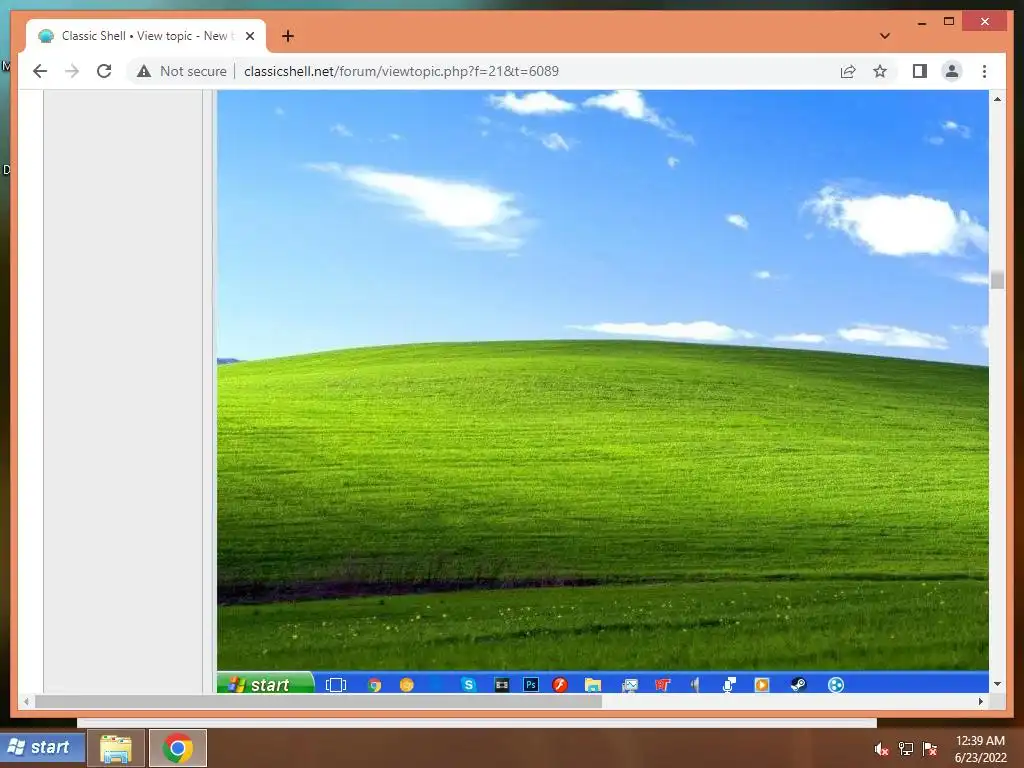1024x768 pixels.
Task: Click the page scroll down arrow
Action: point(997,684)
